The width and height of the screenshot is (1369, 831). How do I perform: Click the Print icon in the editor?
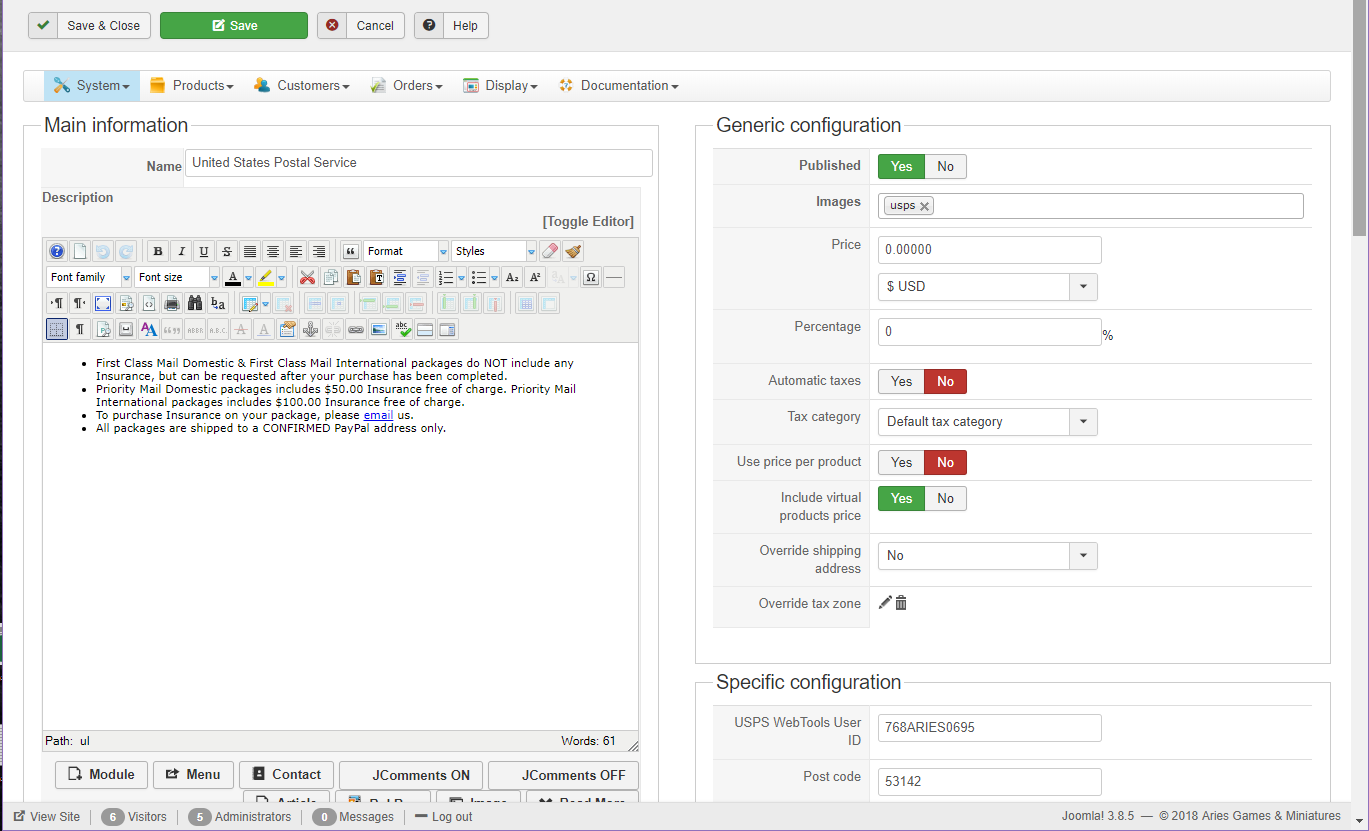coord(172,303)
